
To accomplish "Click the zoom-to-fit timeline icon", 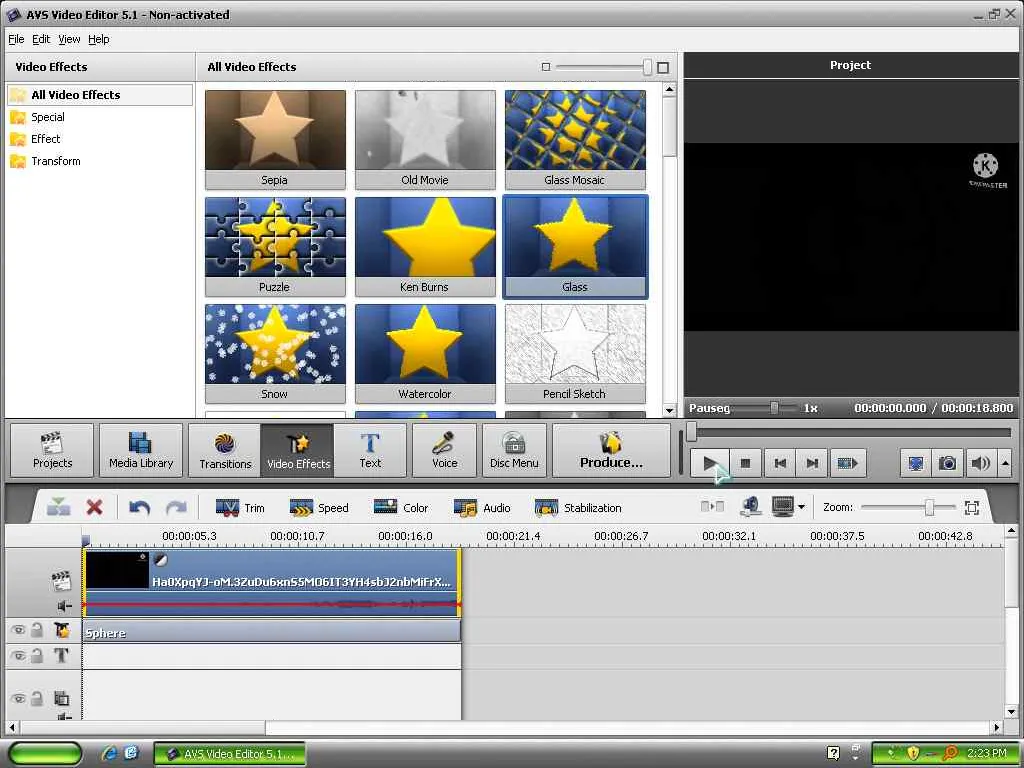I will tap(972, 507).
